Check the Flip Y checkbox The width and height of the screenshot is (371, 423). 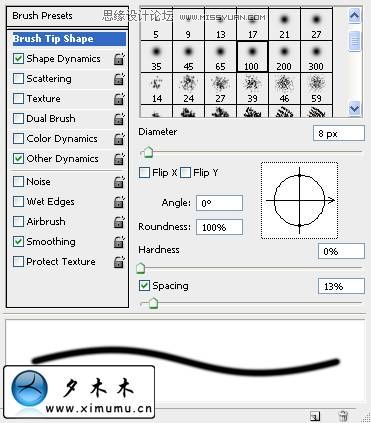[185, 173]
